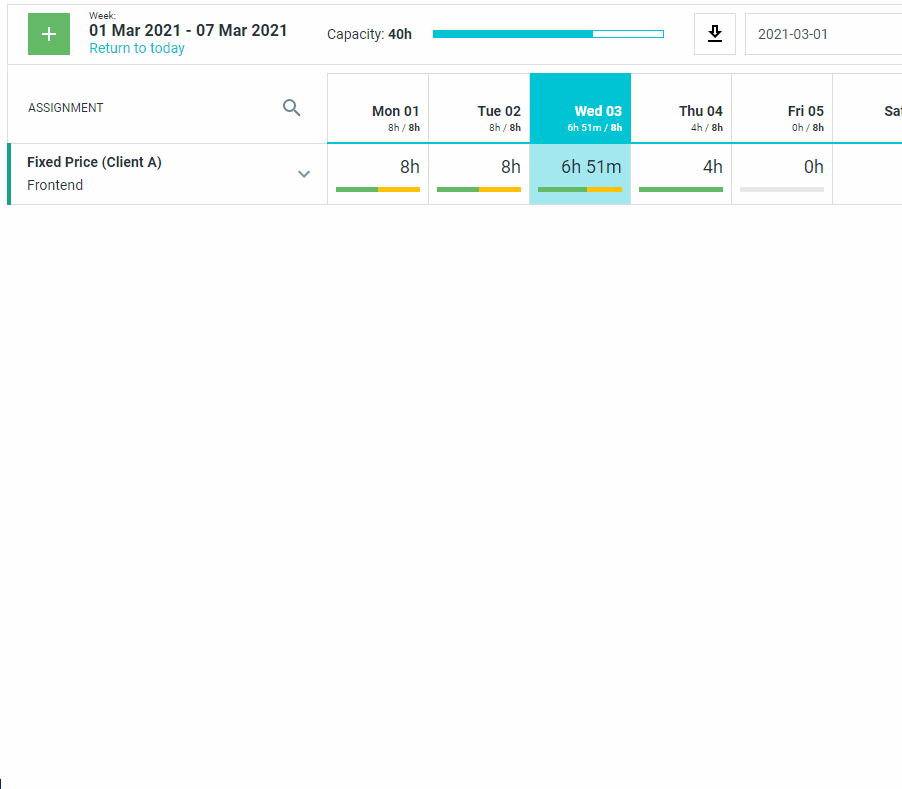Open Tuesday's 8h time entry cell
Viewport: 902px width, 789px height.
coord(479,174)
